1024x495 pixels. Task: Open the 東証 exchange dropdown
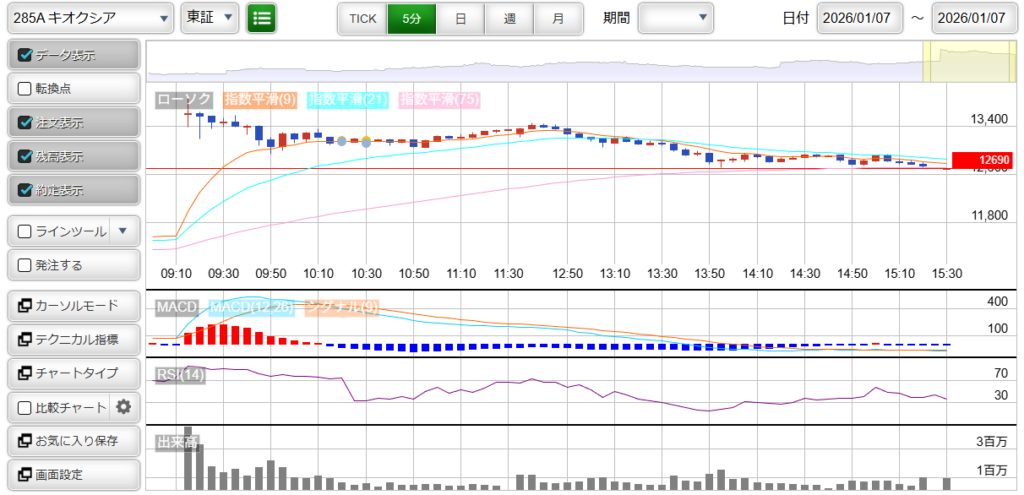pos(210,18)
